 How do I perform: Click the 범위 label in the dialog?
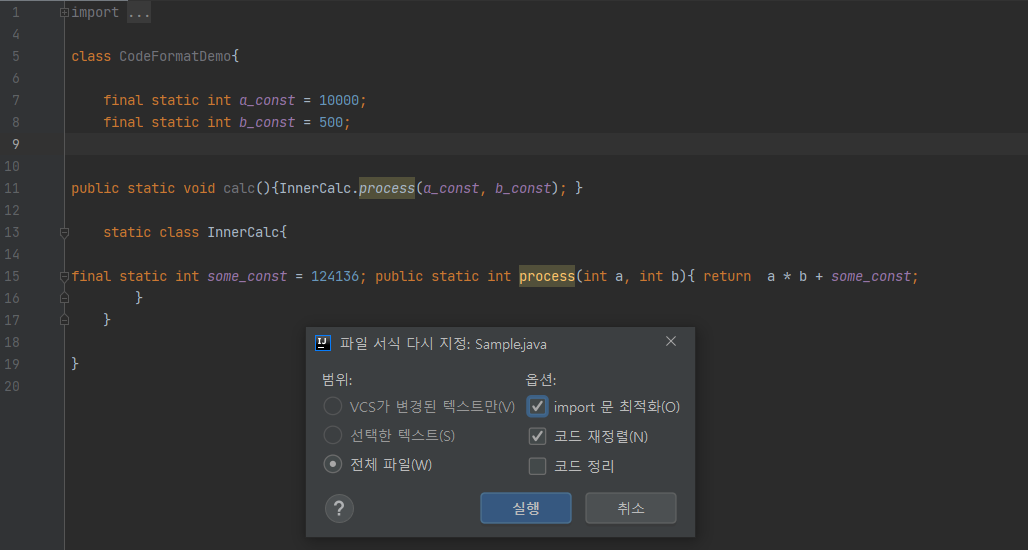[337, 380]
